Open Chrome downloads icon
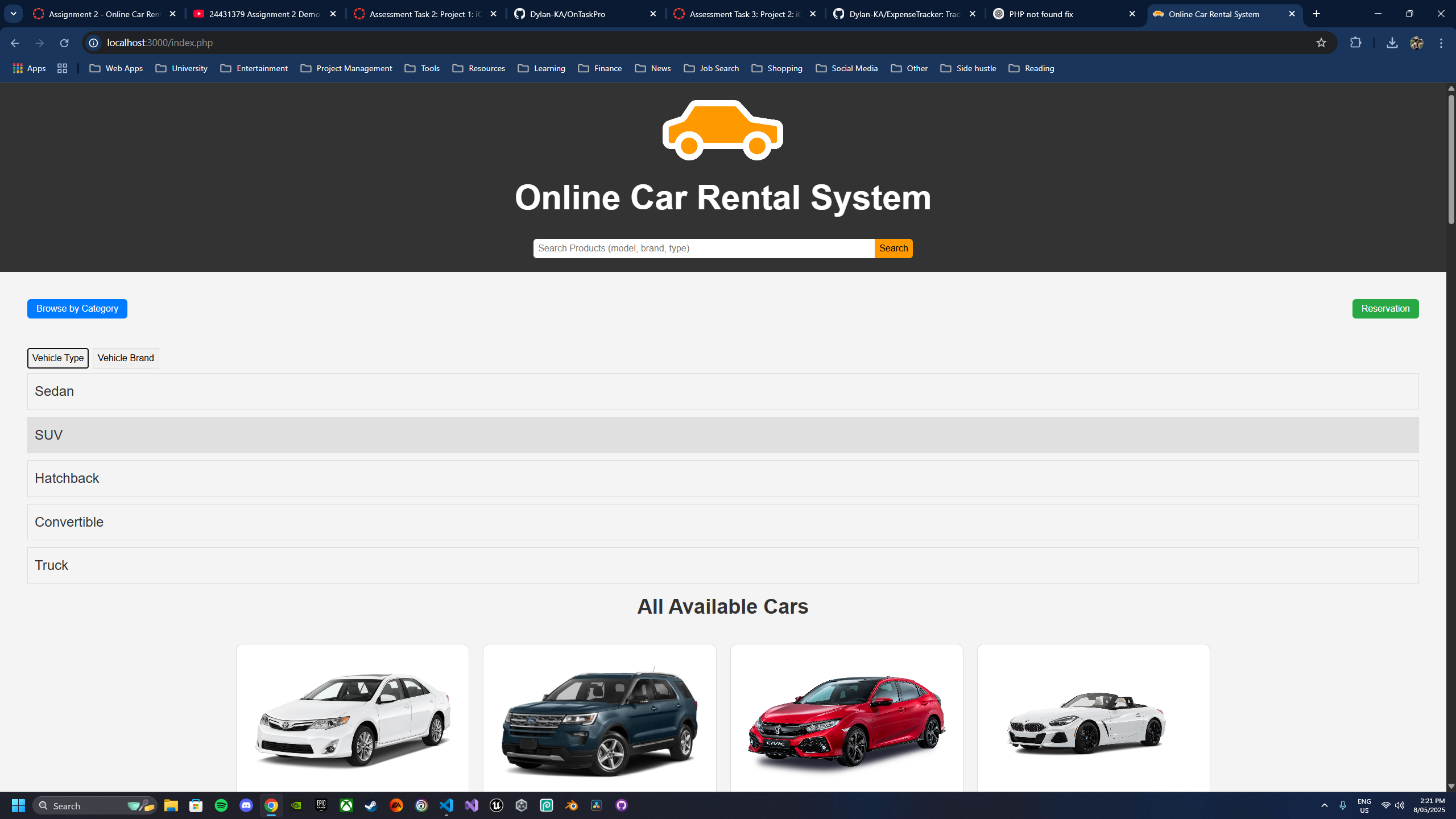Image resolution: width=1456 pixels, height=819 pixels. click(x=1392, y=43)
